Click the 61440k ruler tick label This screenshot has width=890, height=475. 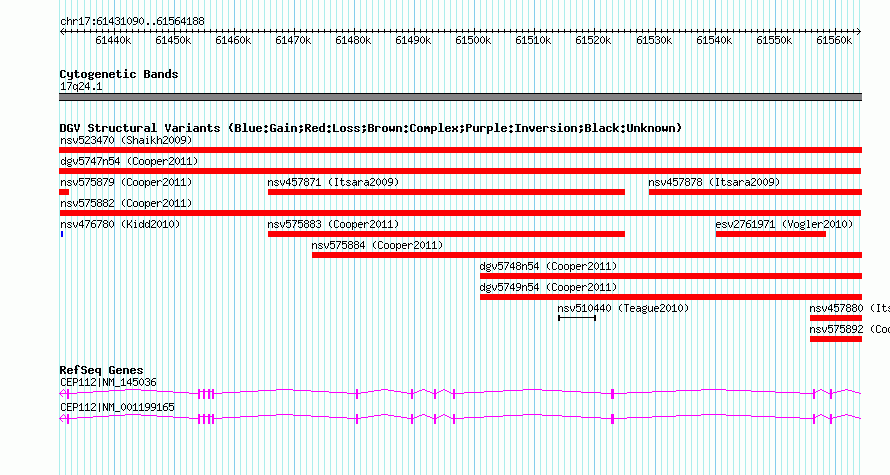113,40
